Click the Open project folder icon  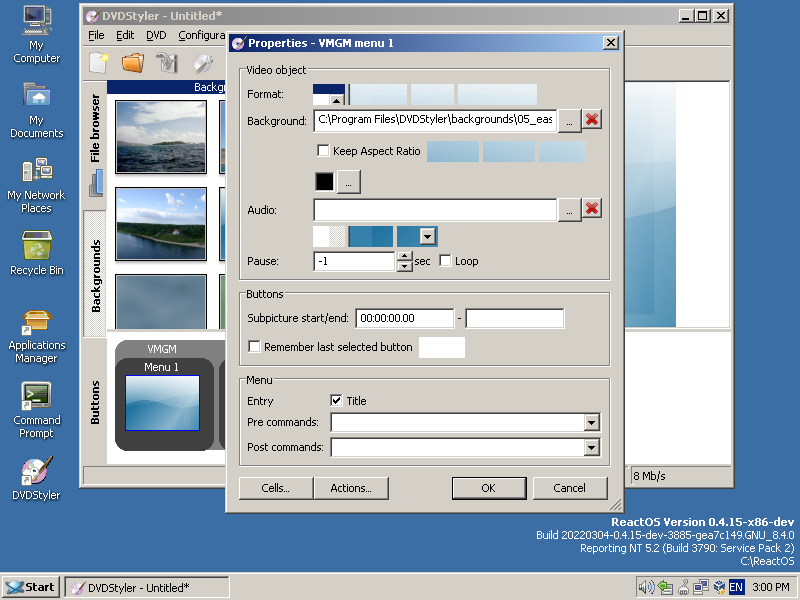[x=133, y=63]
